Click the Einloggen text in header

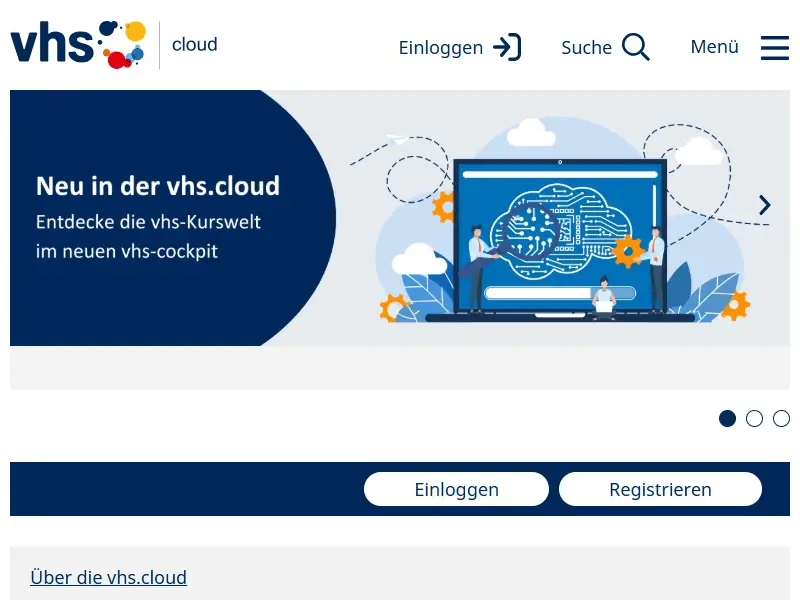[x=441, y=48]
